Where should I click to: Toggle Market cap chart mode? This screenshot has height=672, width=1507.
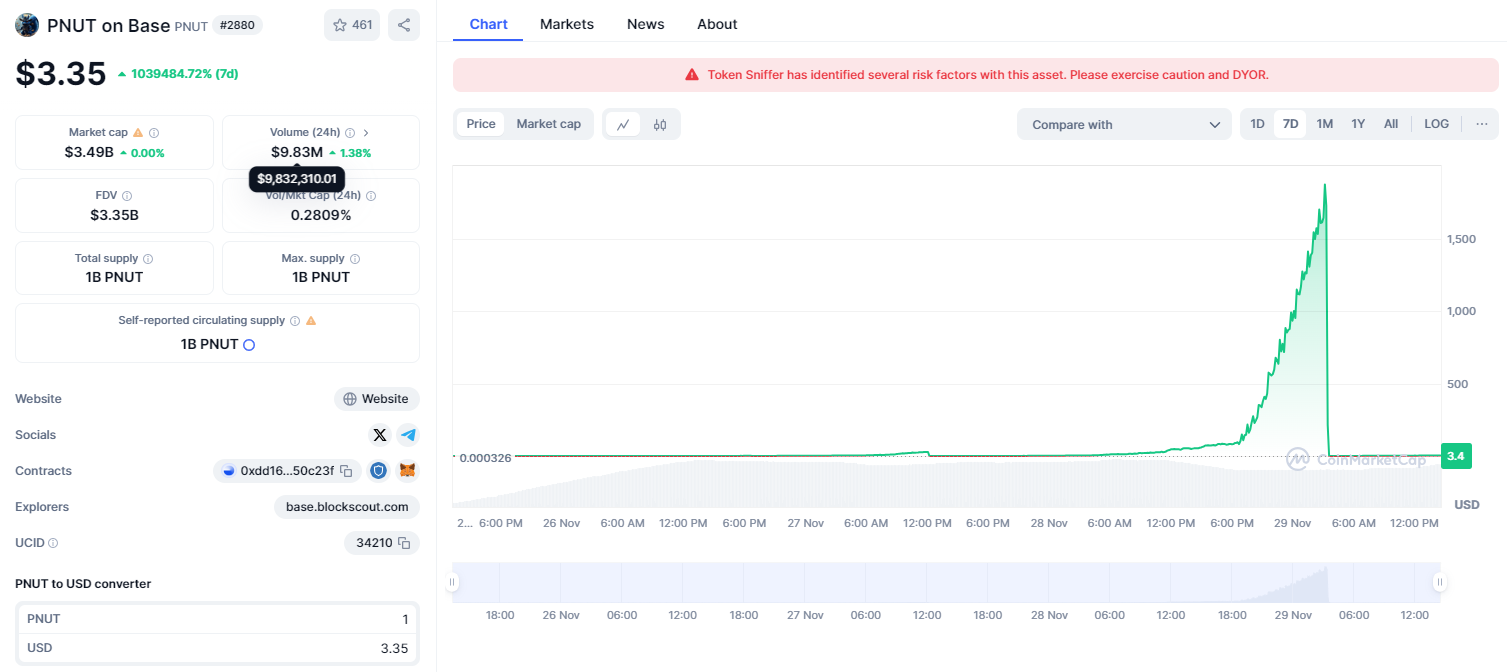pos(548,124)
